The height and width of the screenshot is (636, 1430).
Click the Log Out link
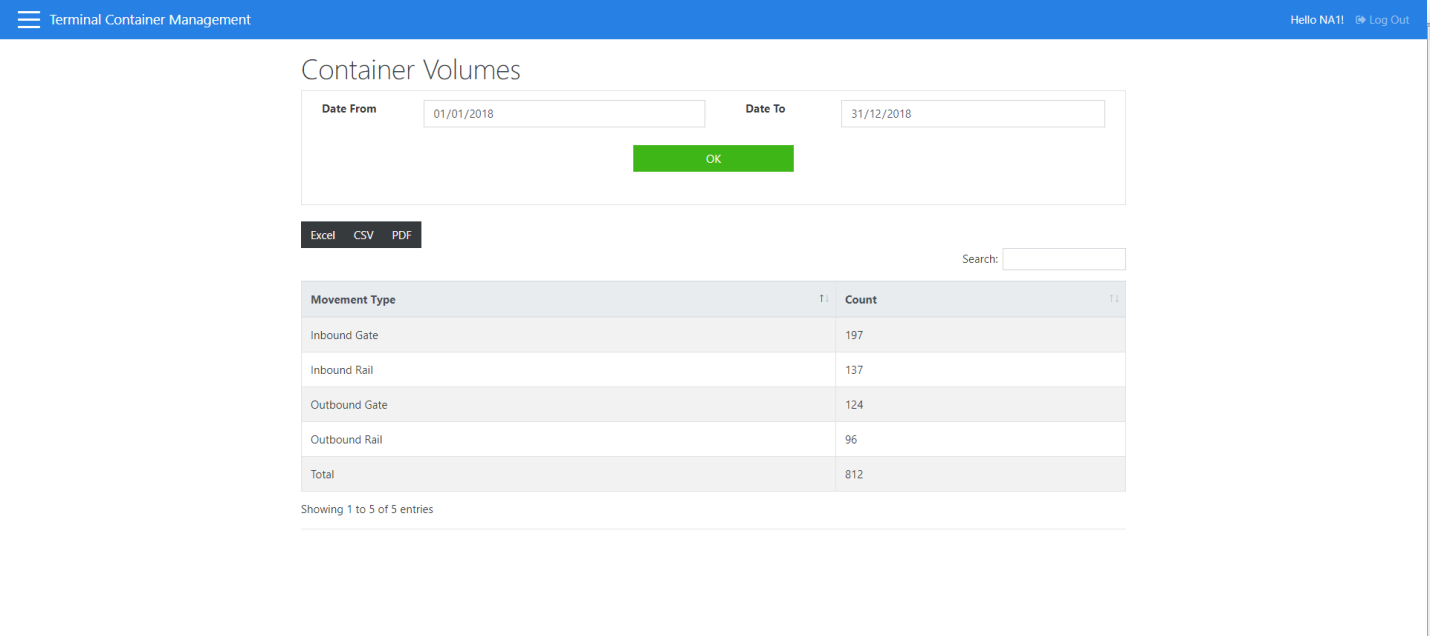coord(1382,20)
